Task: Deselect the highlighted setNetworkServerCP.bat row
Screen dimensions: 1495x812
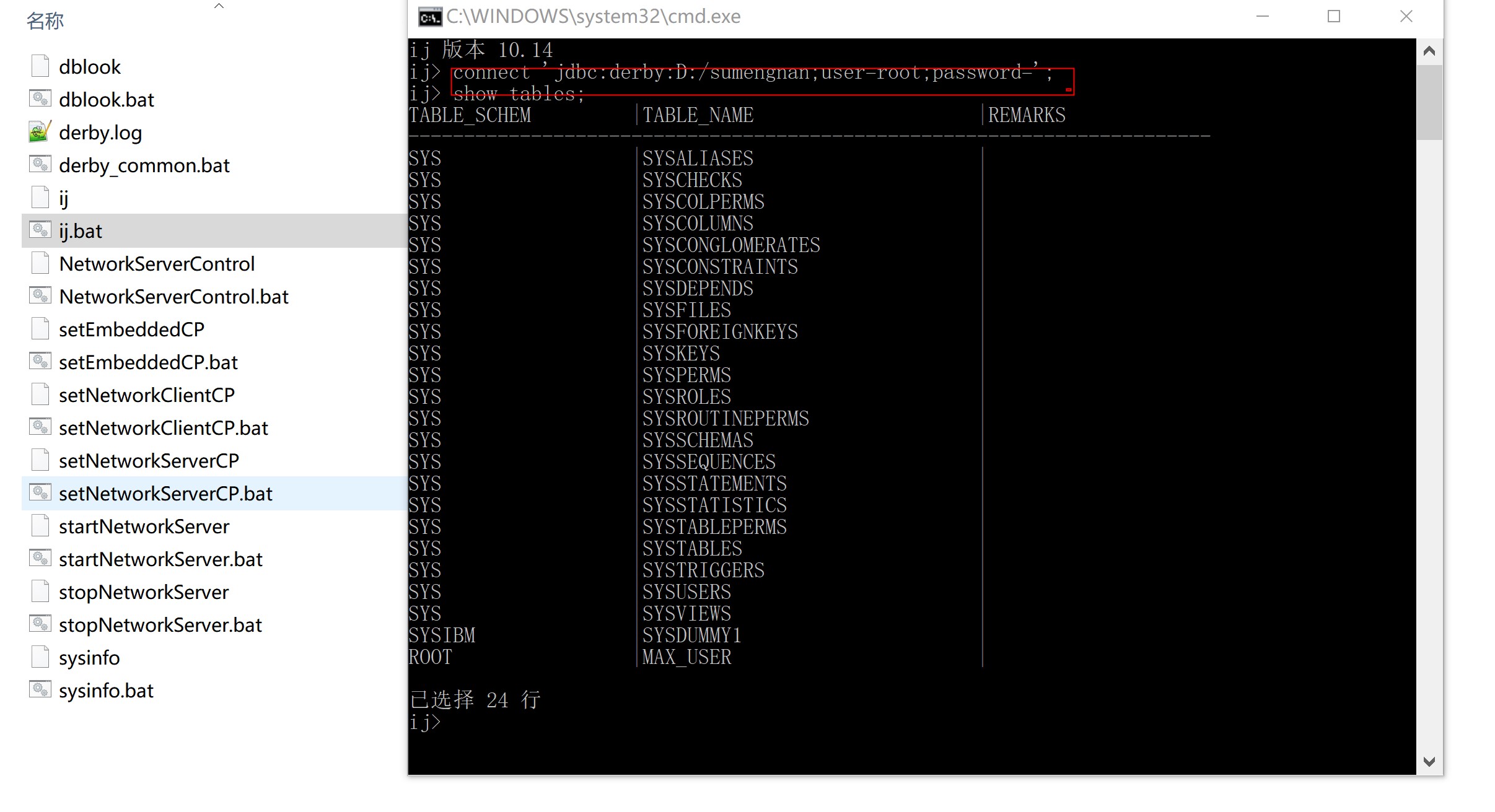Action: click(165, 493)
